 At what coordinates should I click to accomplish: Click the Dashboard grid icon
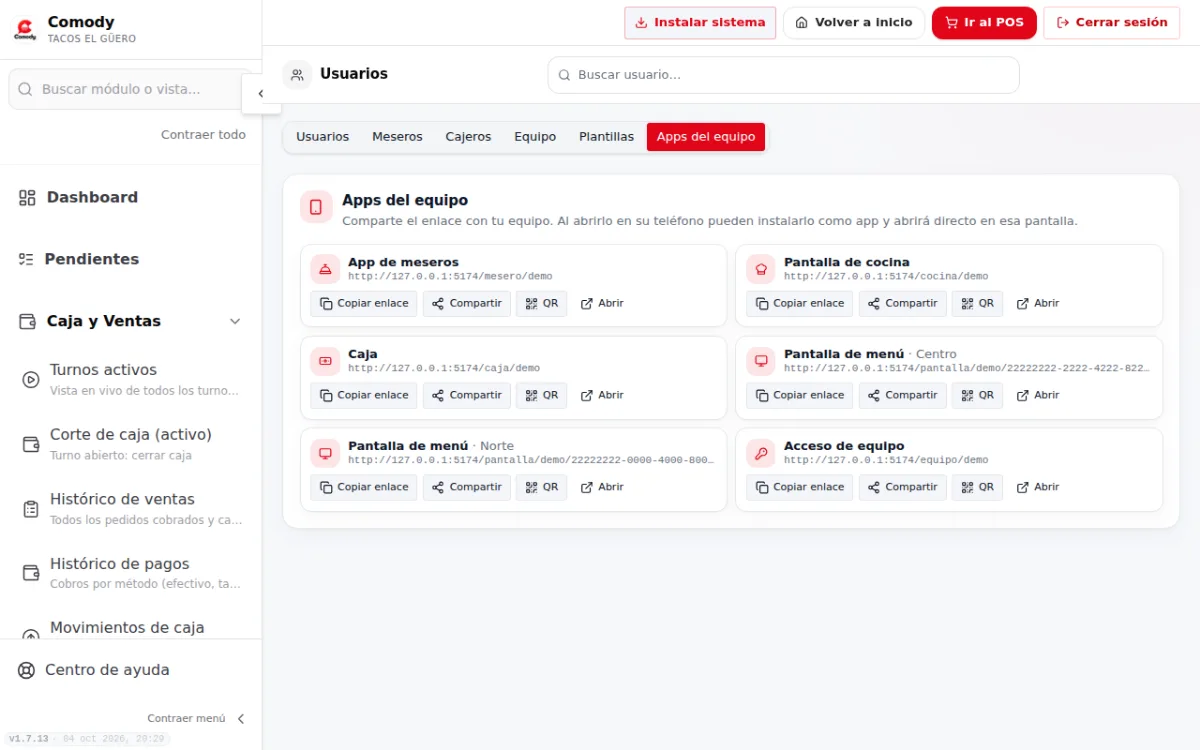point(27,198)
